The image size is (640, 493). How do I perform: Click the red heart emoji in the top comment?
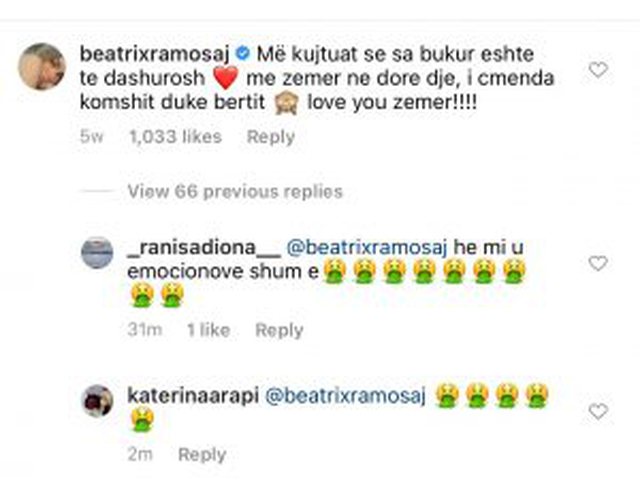(x=225, y=78)
